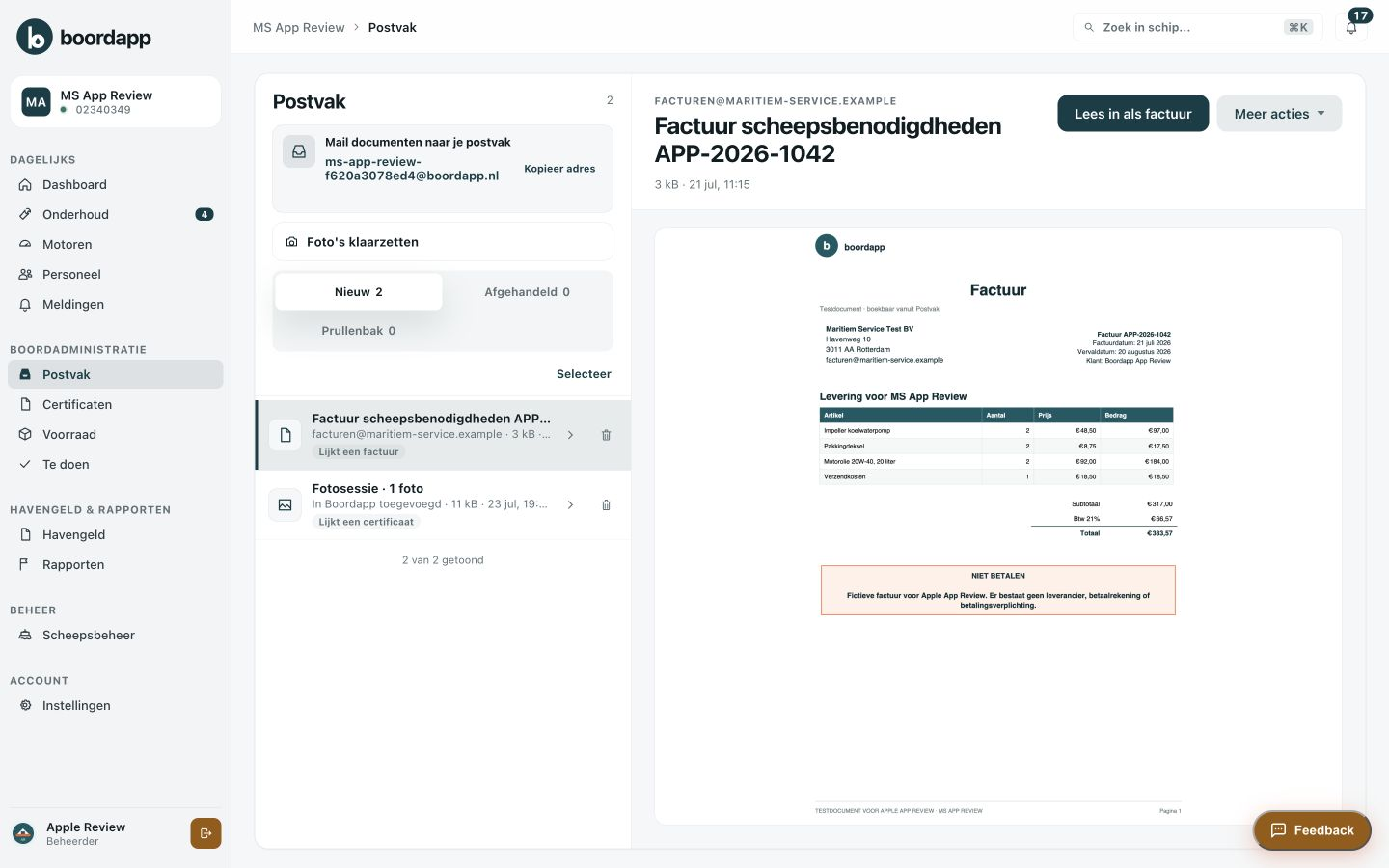The width and height of the screenshot is (1389, 868).
Task: Click the invoice document preview
Action: (998, 527)
